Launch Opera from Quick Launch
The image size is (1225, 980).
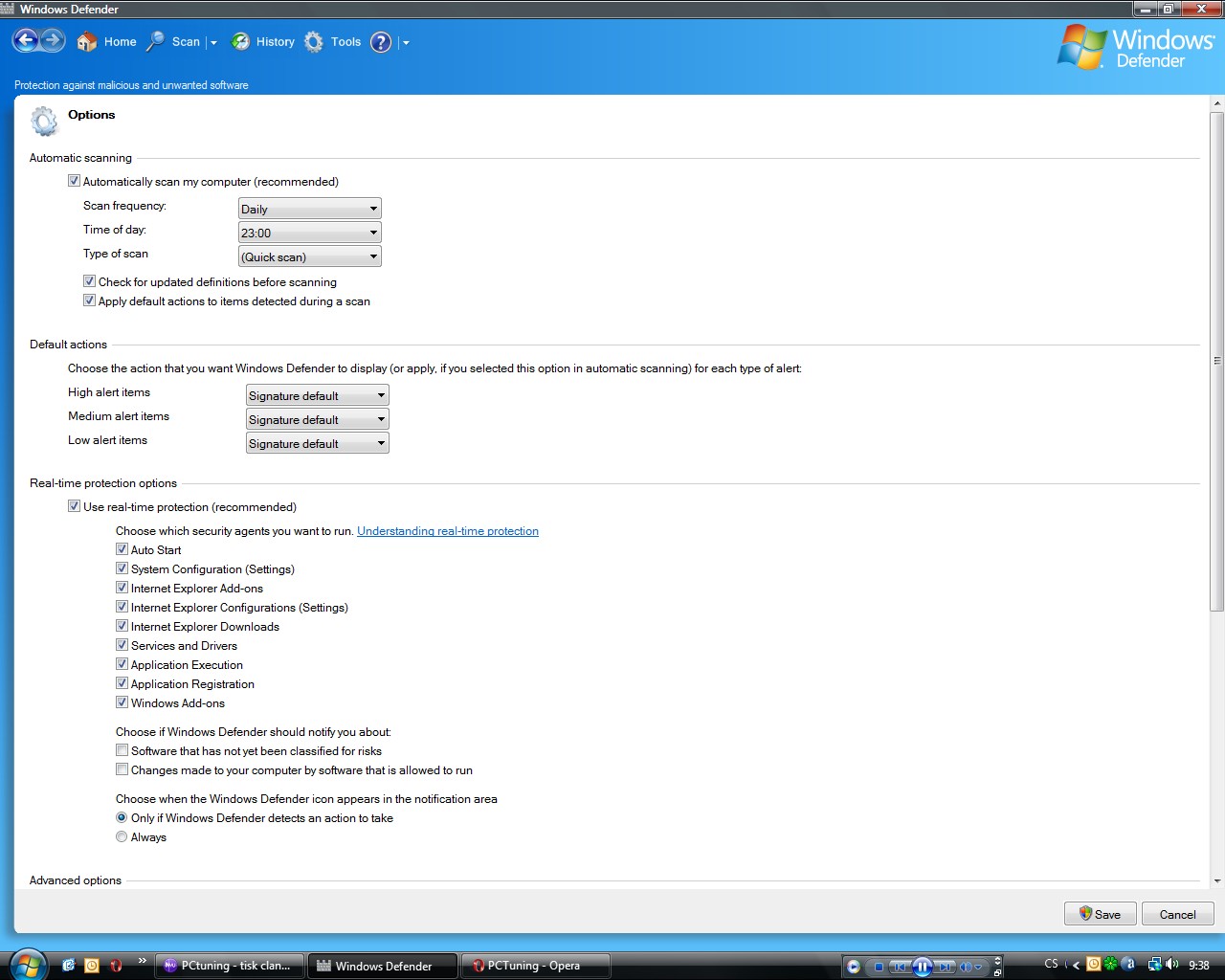pyautogui.click(x=116, y=966)
